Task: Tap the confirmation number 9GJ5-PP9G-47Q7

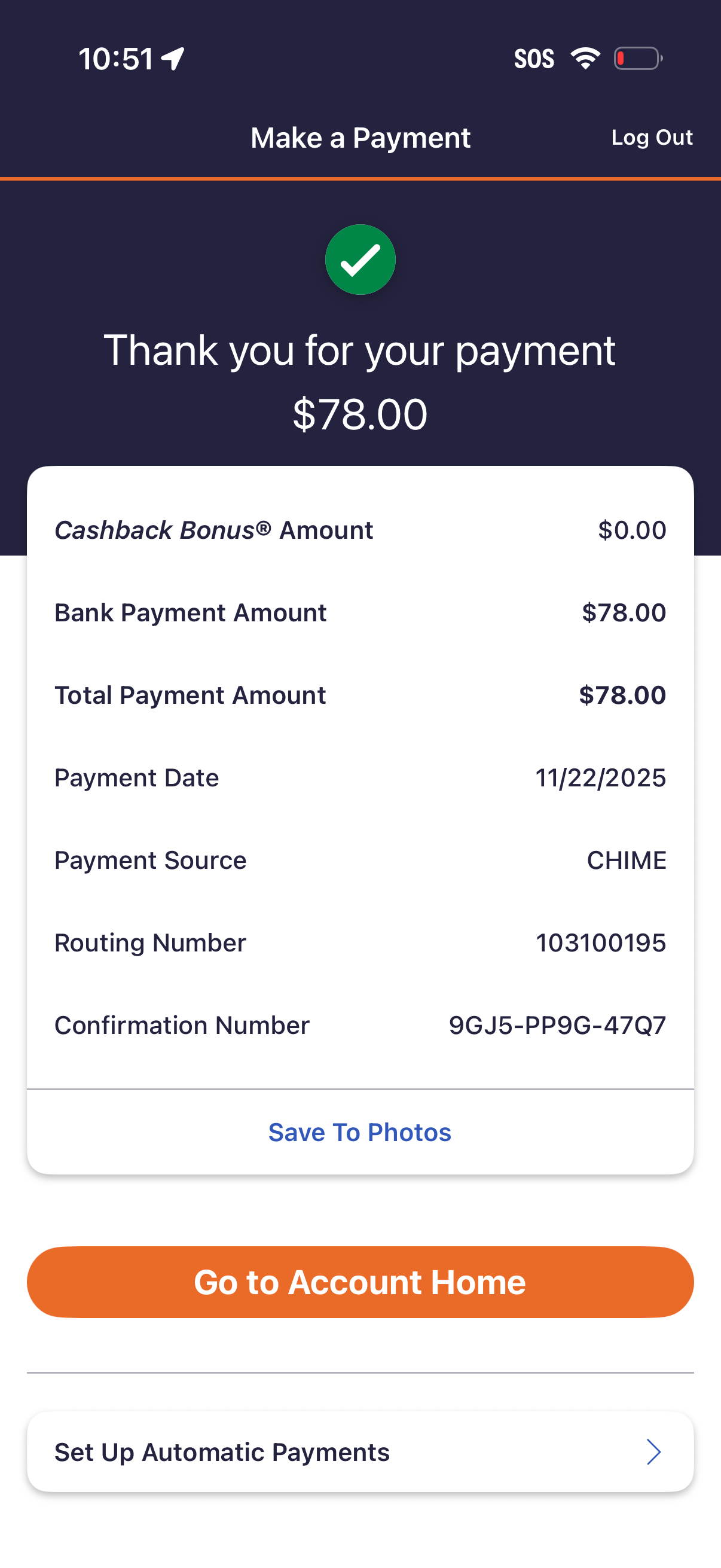Action: [557, 1025]
